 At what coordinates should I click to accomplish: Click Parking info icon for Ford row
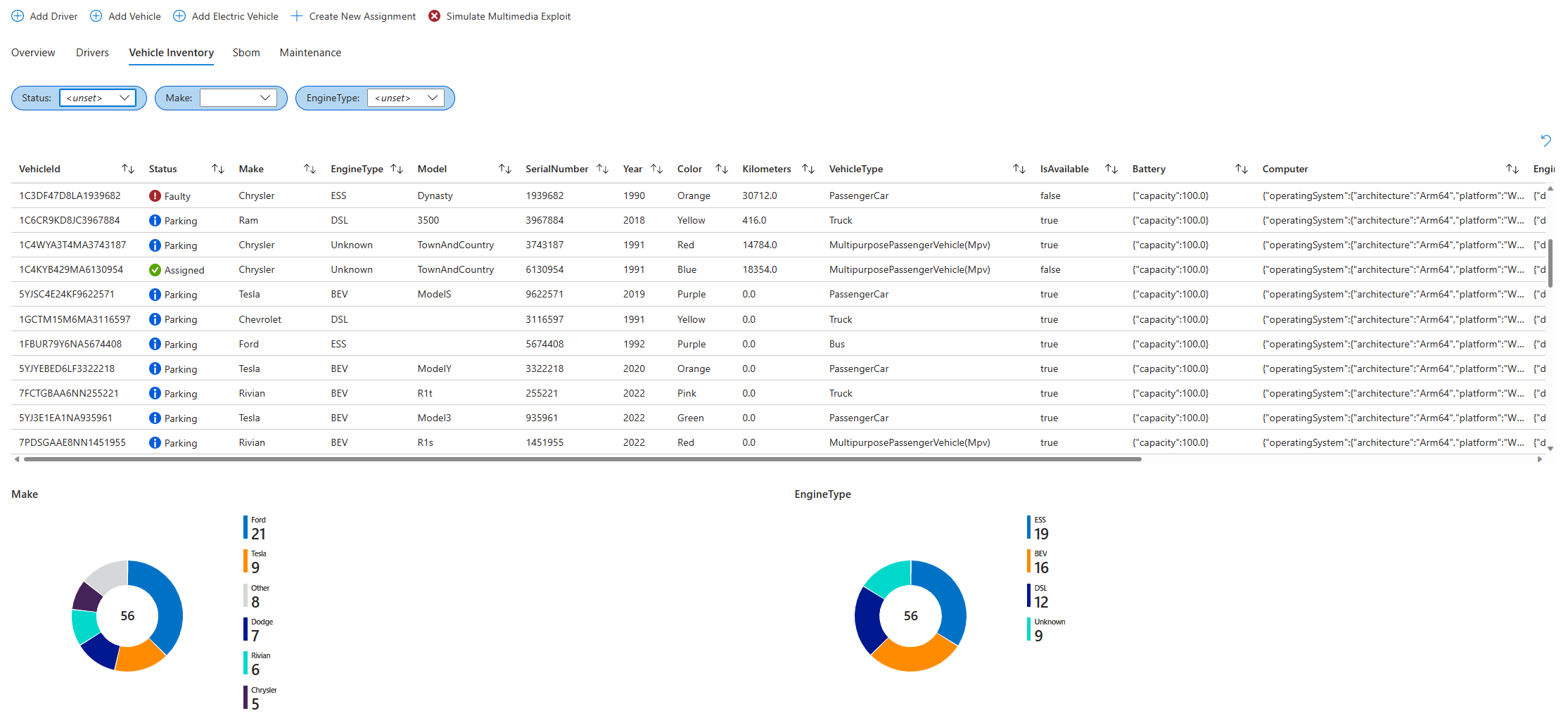155,344
